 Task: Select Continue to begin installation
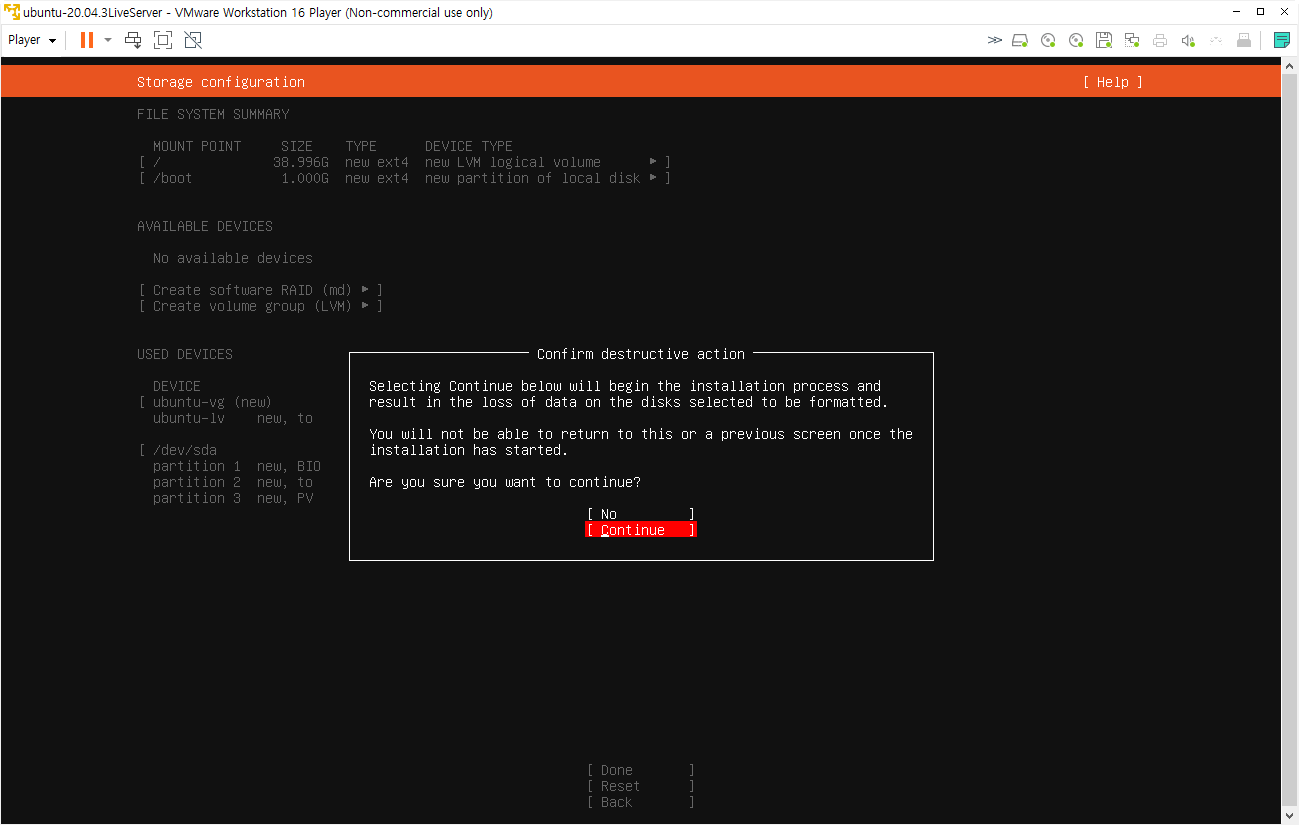coord(641,530)
